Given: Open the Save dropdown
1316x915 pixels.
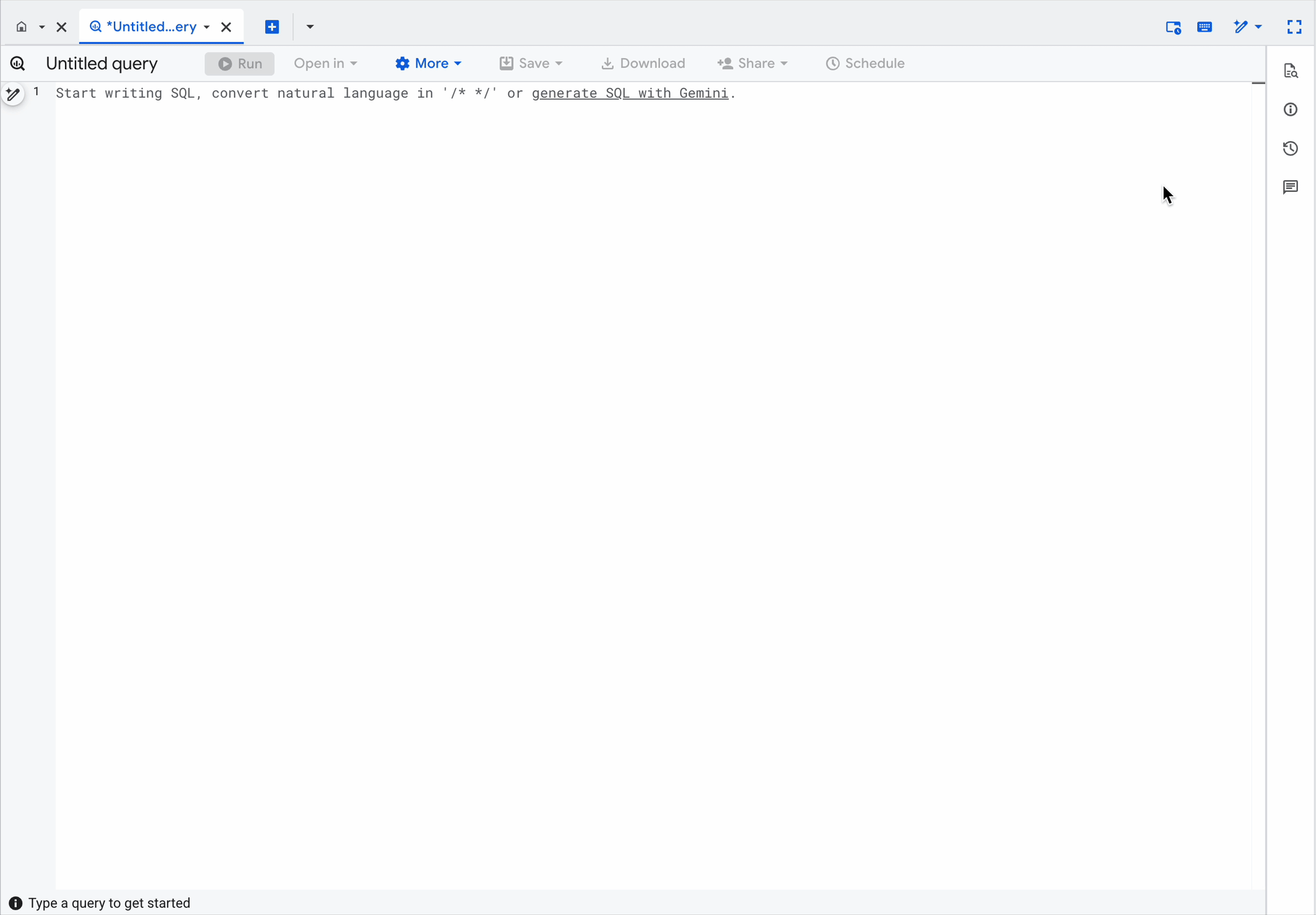Looking at the screenshot, I should click(x=531, y=64).
